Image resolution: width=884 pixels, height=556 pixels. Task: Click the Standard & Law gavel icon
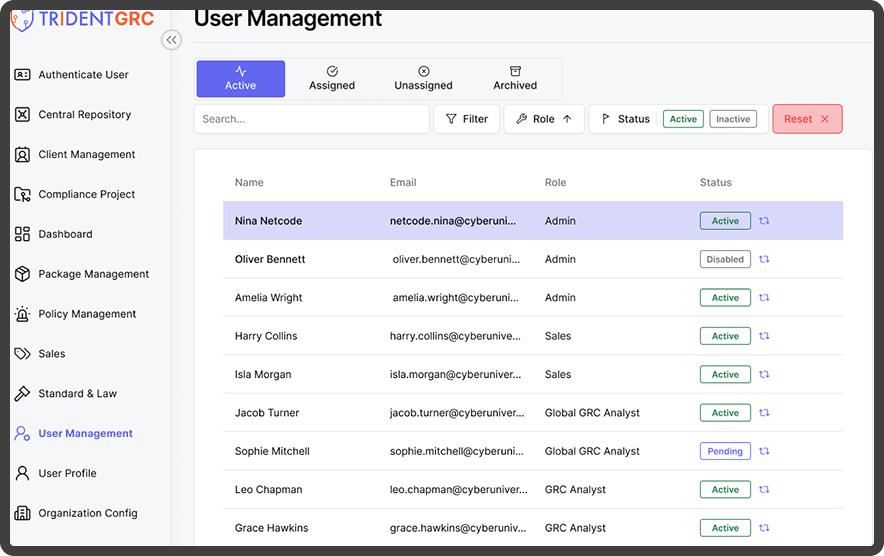pos(22,394)
